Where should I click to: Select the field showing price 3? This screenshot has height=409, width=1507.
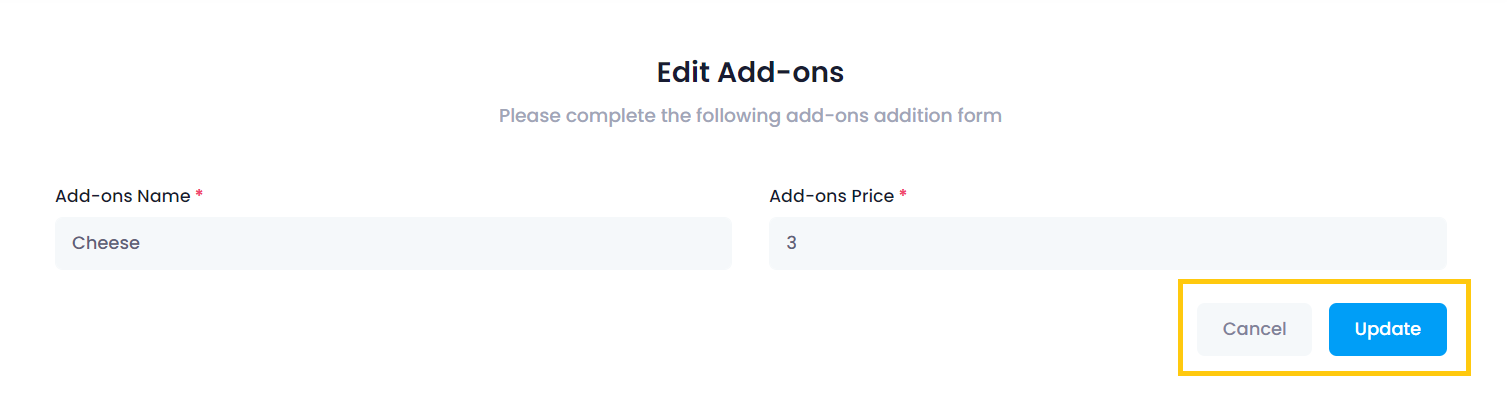pyautogui.click(x=1107, y=243)
